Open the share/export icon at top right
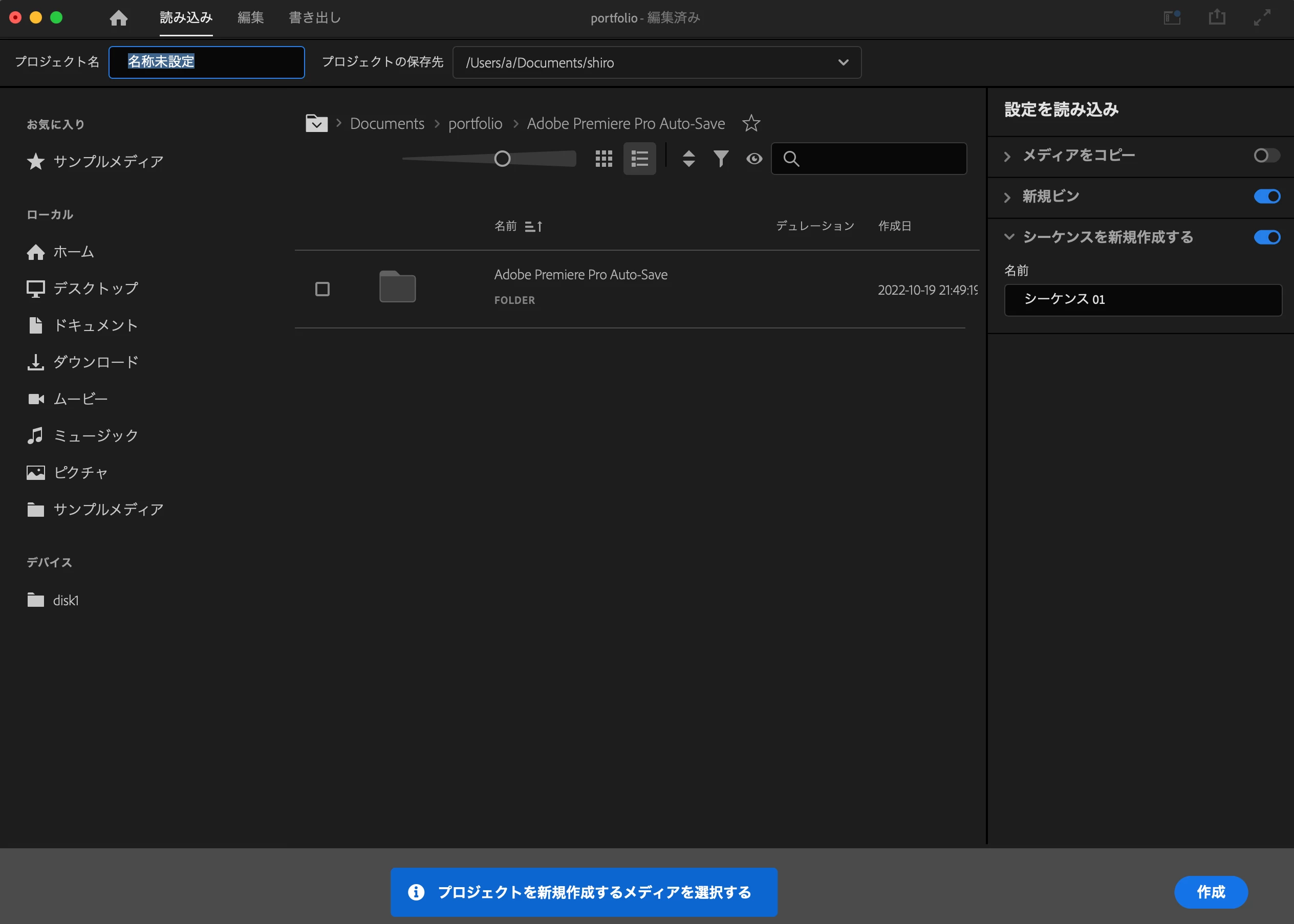Viewport: 1294px width, 924px height. (x=1217, y=17)
